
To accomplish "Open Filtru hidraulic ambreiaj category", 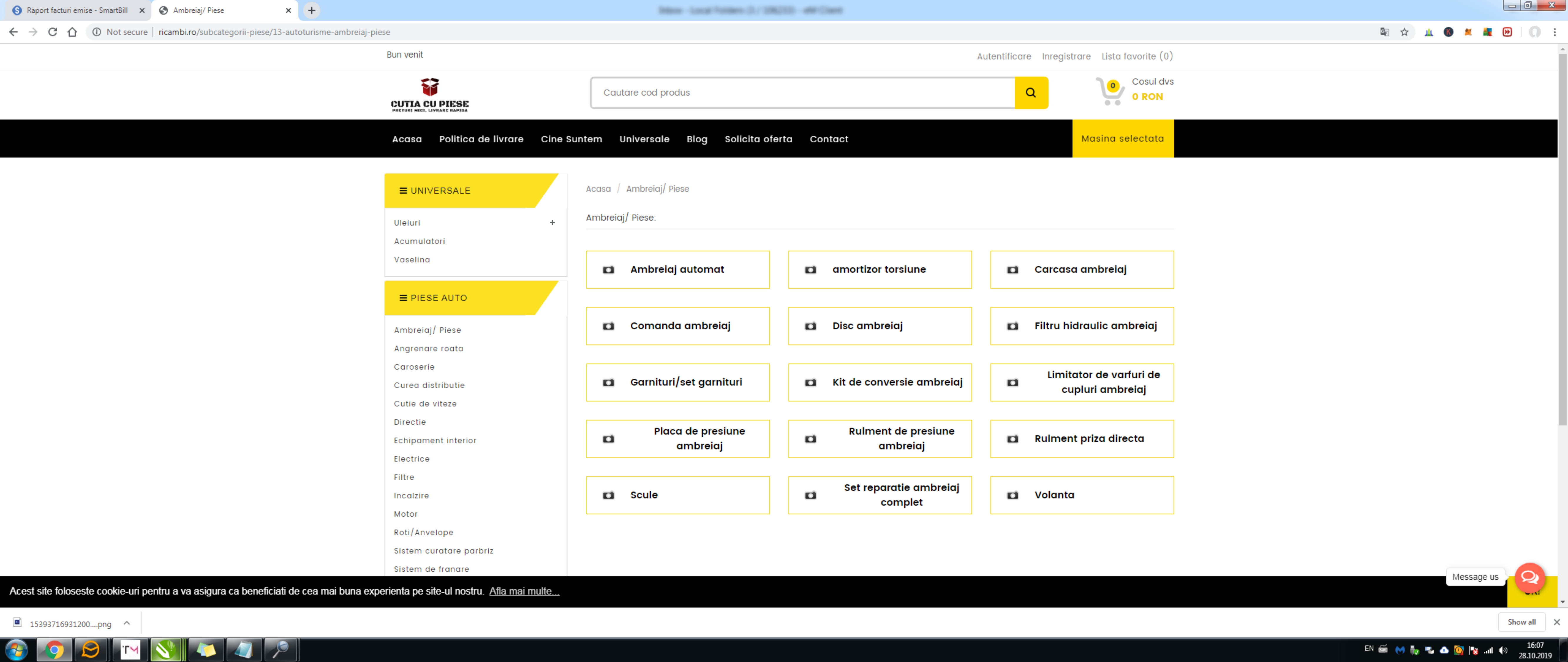I will click(x=1082, y=326).
